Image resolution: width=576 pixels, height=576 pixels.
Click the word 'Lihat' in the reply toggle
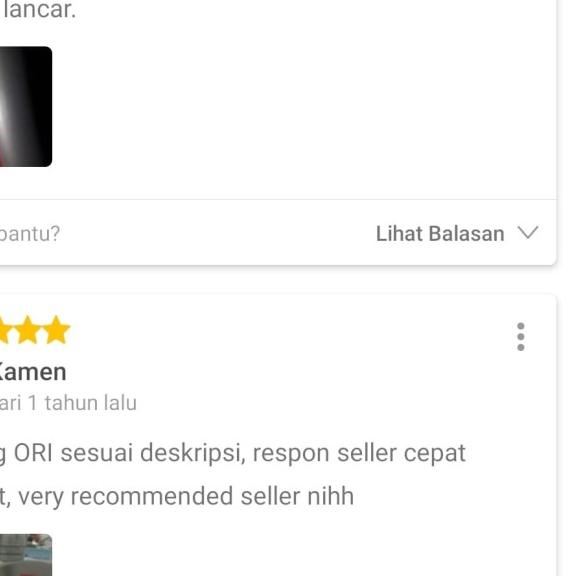399,234
